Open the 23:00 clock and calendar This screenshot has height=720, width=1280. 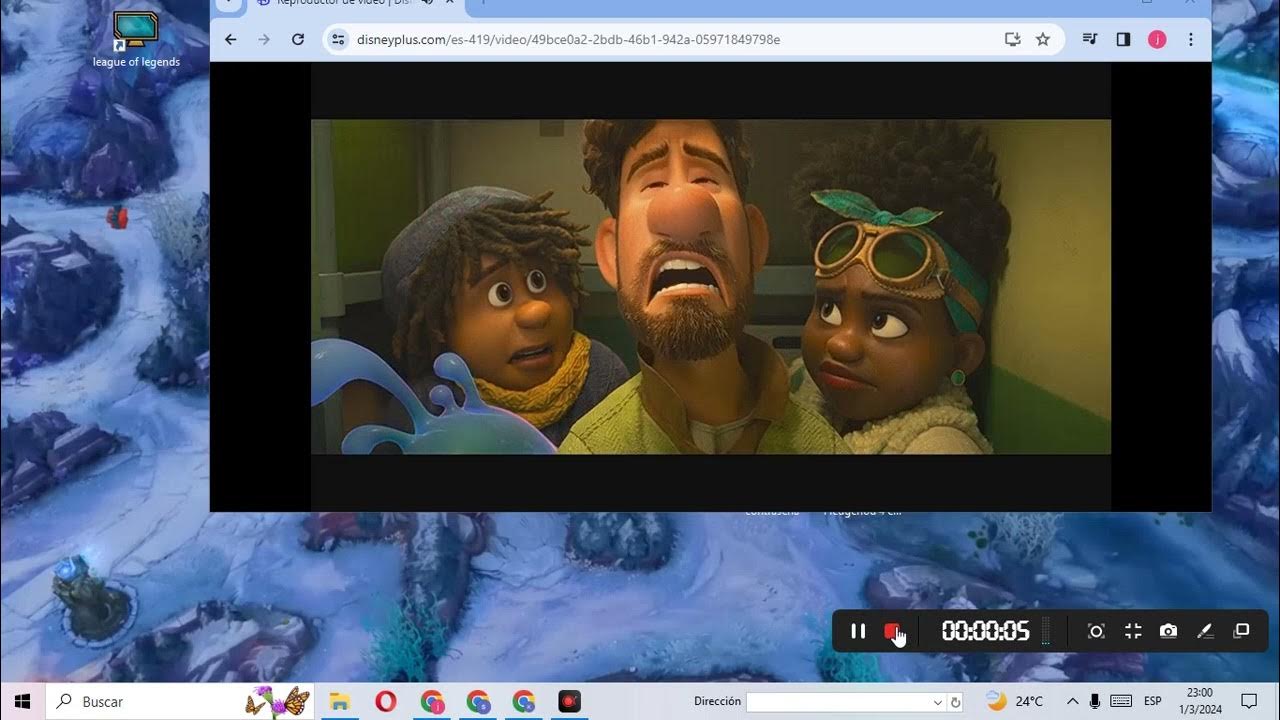click(x=1199, y=701)
